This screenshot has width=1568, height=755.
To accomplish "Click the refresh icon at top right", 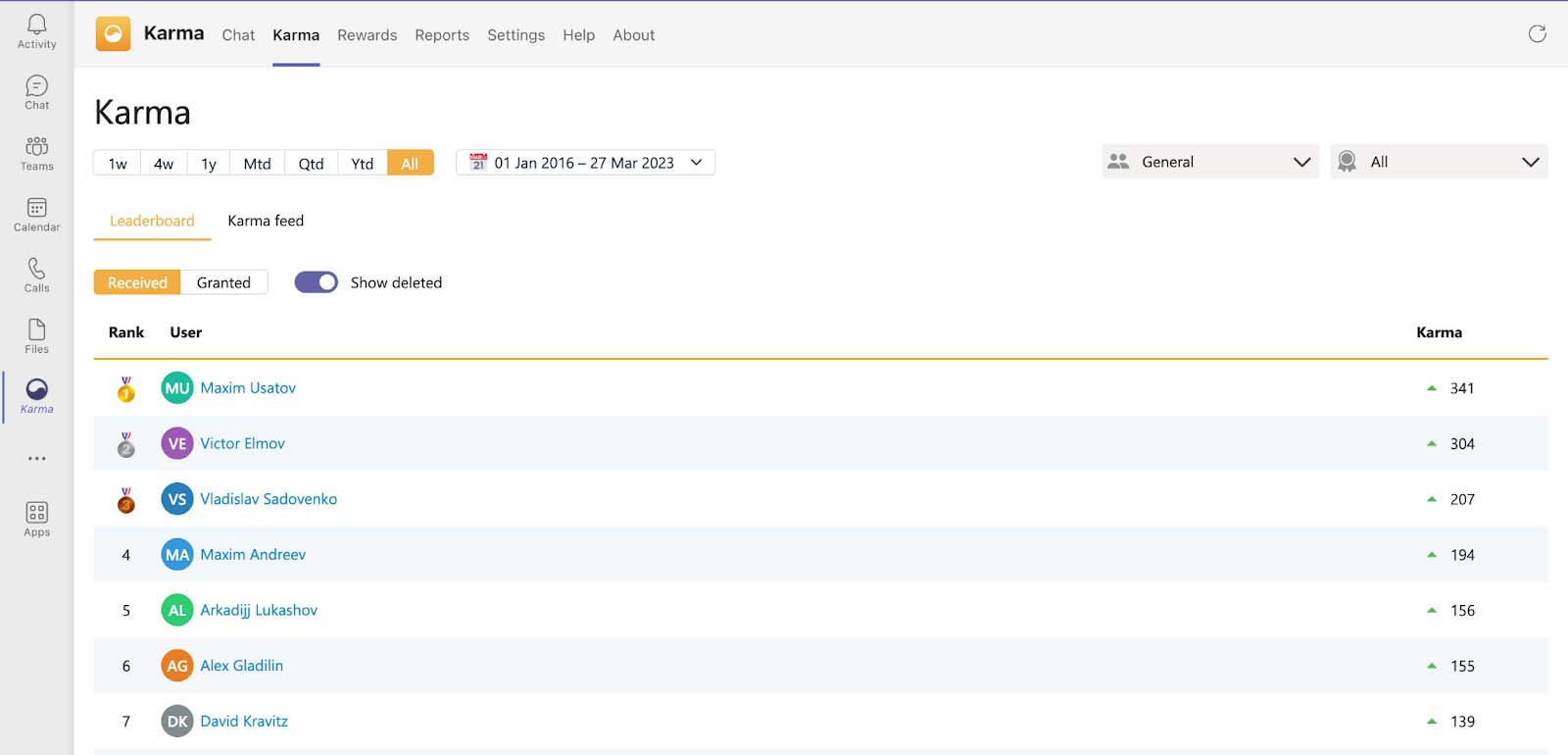I will 1537,34.
